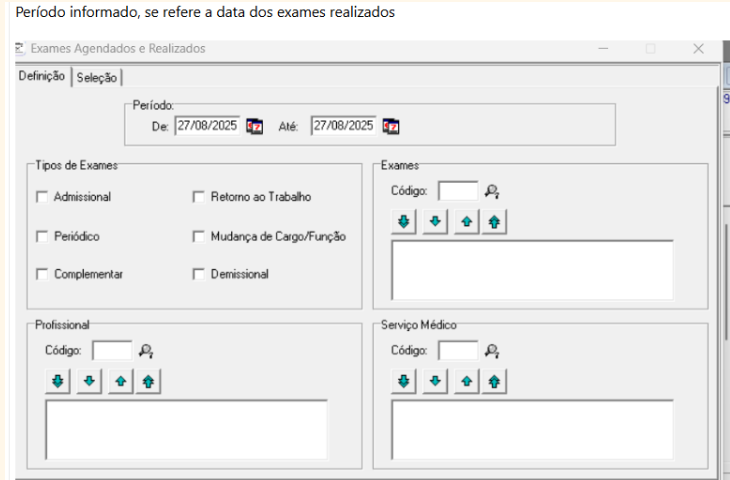The image size is (730, 480).
Task: Click first down arrow in Exames group
Action: tap(404, 222)
